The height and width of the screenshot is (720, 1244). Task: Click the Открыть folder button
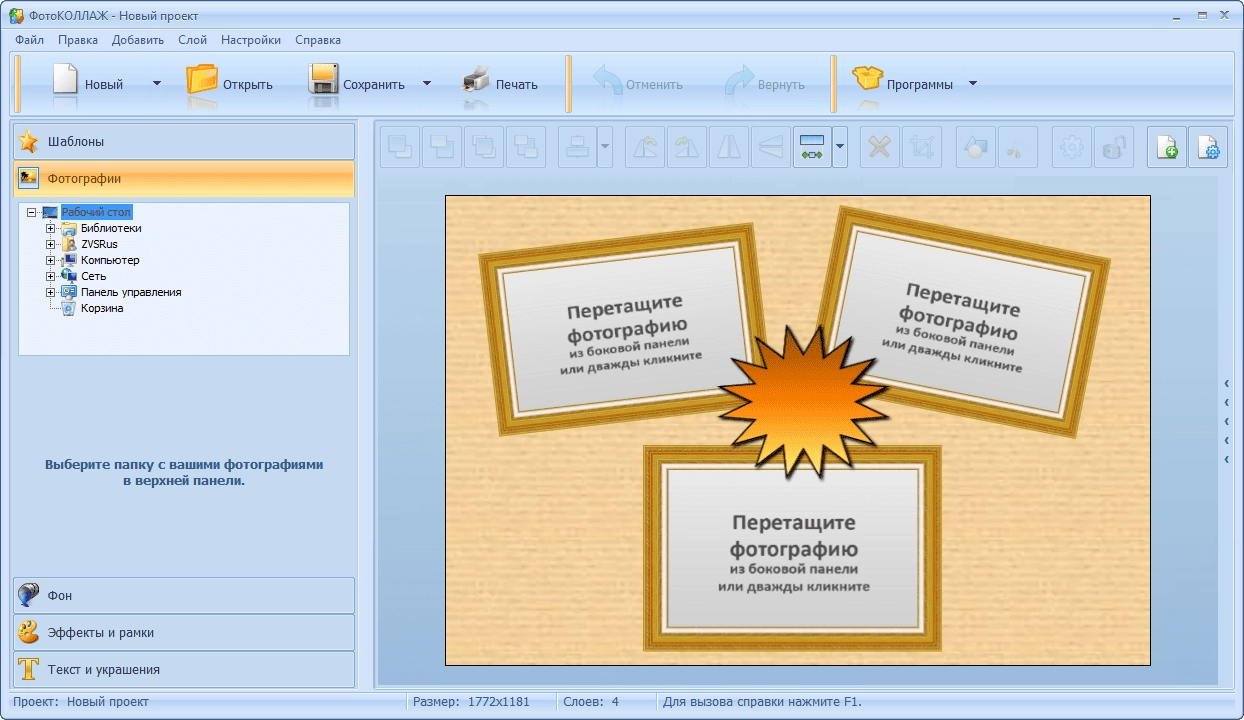[230, 84]
